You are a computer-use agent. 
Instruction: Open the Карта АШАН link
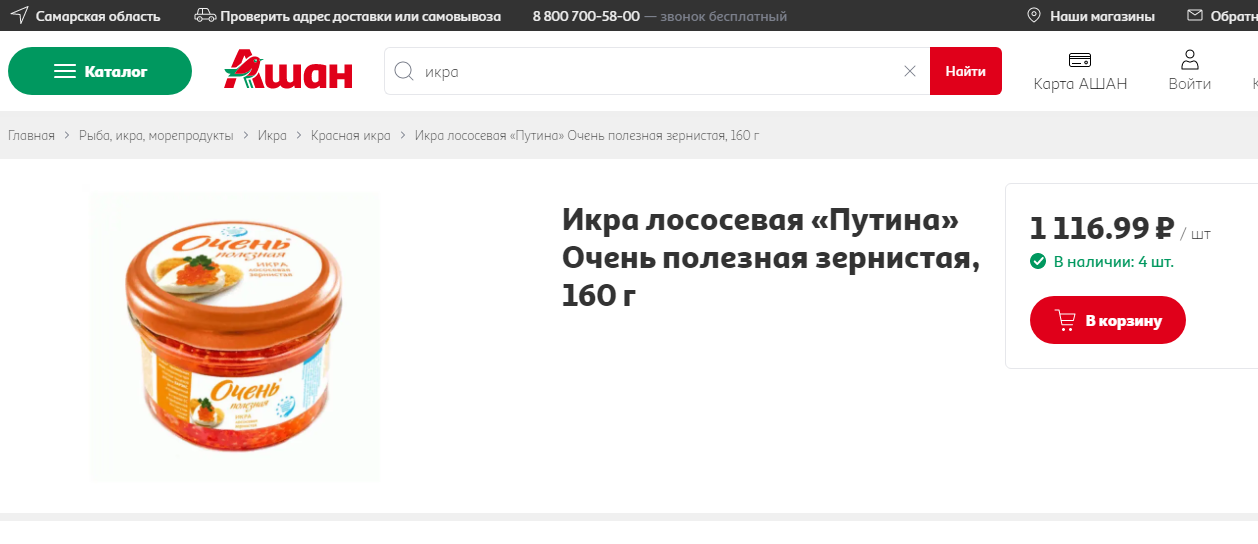1080,84
